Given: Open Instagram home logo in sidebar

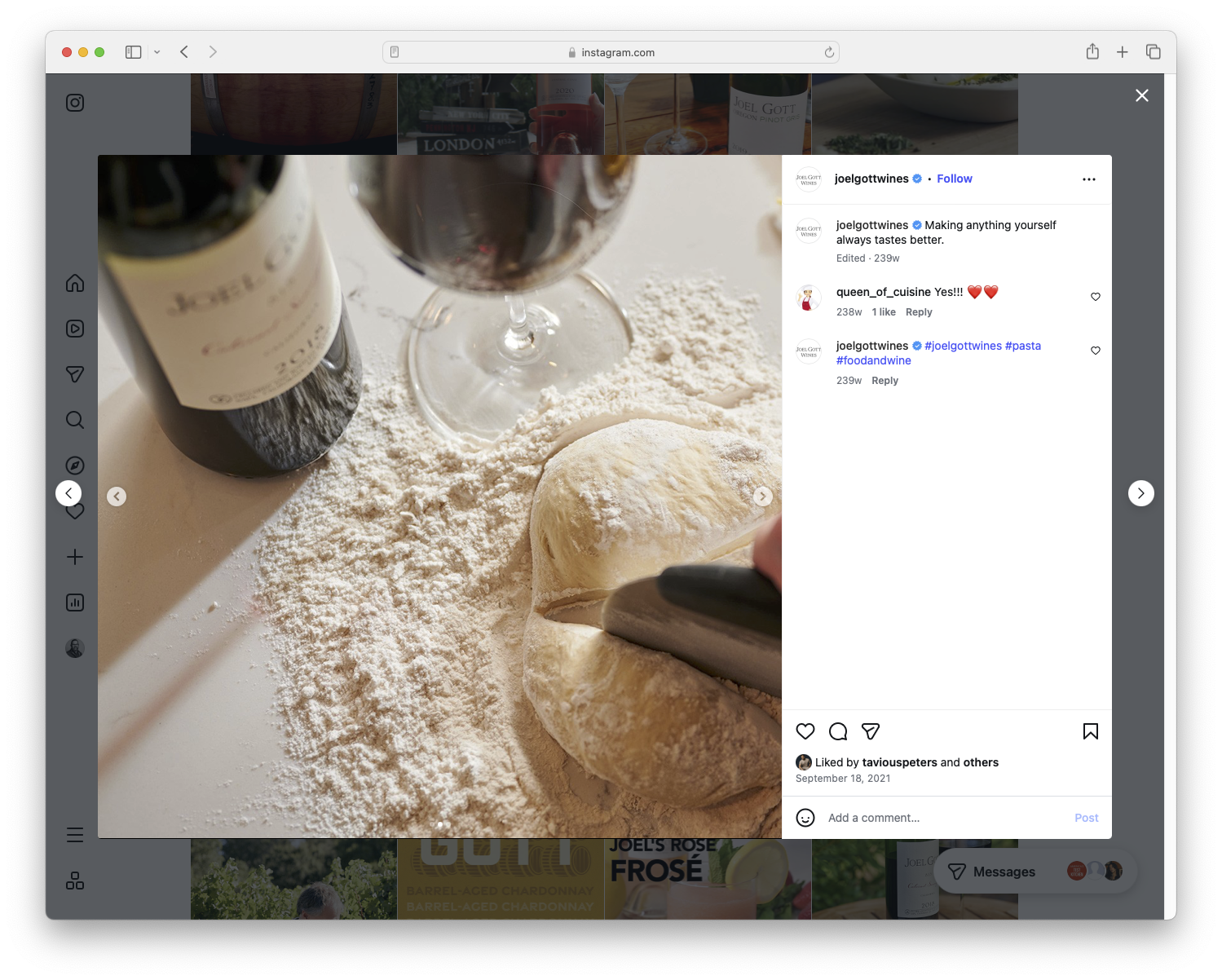Looking at the screenshot, I should [x=75, y=103].
